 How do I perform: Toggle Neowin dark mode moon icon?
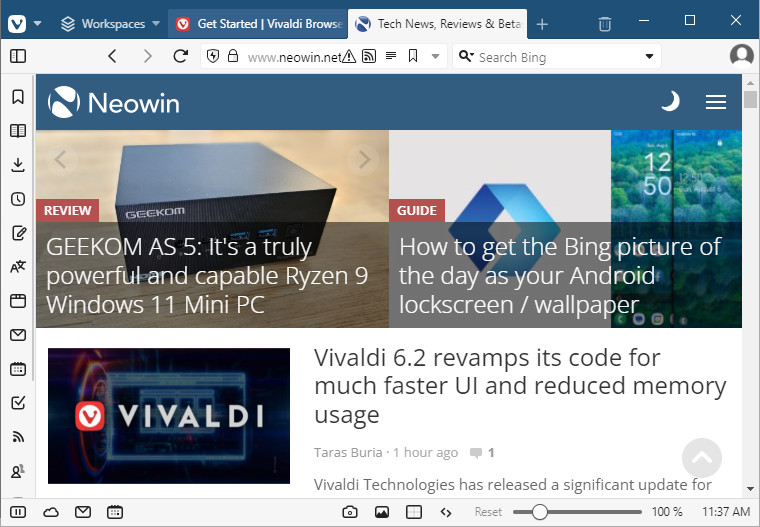(x=670, y=101)
